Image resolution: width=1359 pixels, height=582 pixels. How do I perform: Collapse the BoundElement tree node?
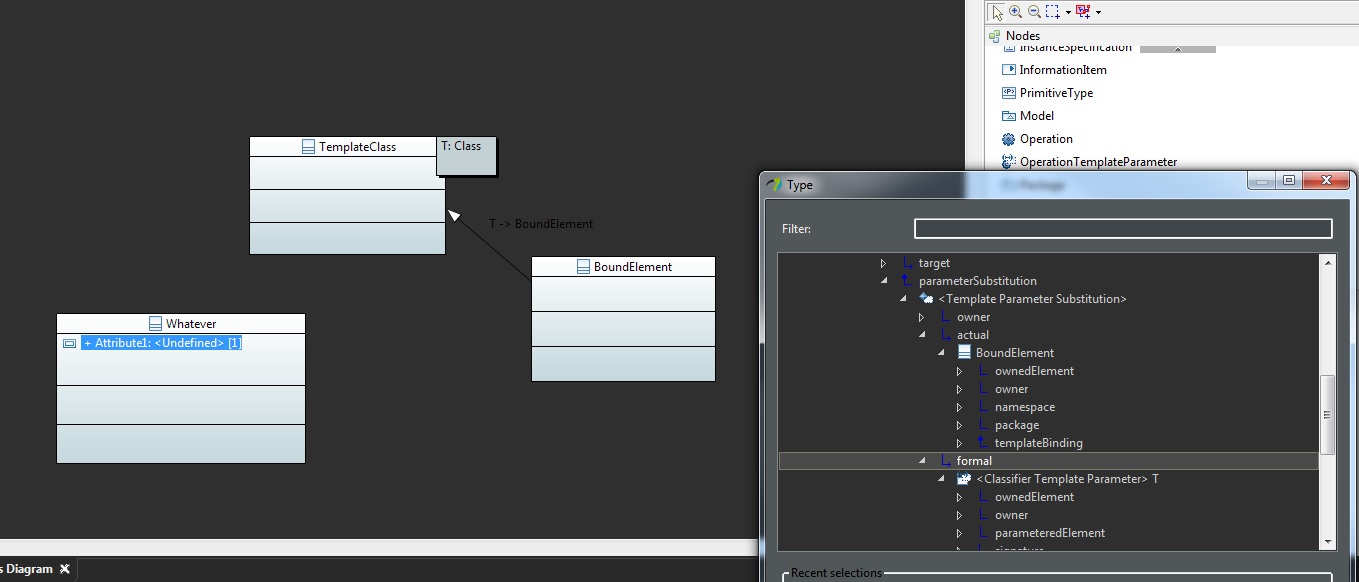pos(940,353)
